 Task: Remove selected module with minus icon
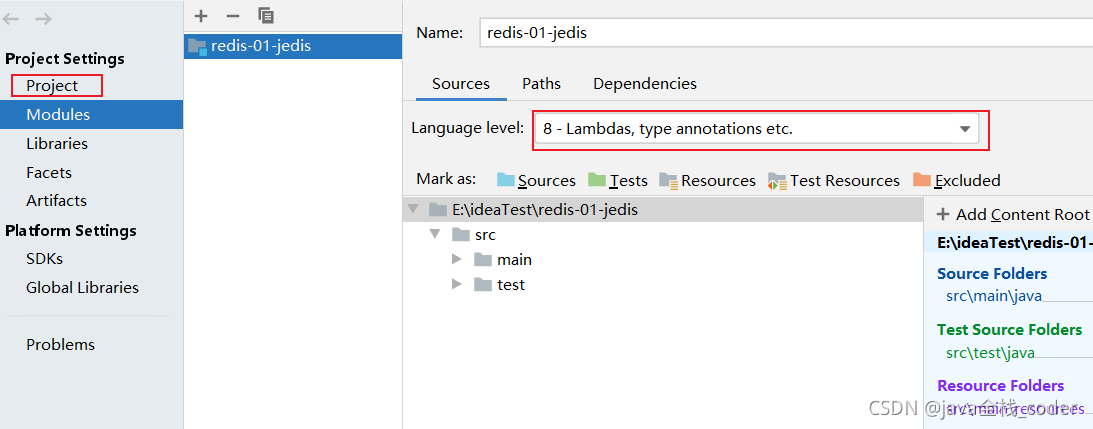click(233, 15)
